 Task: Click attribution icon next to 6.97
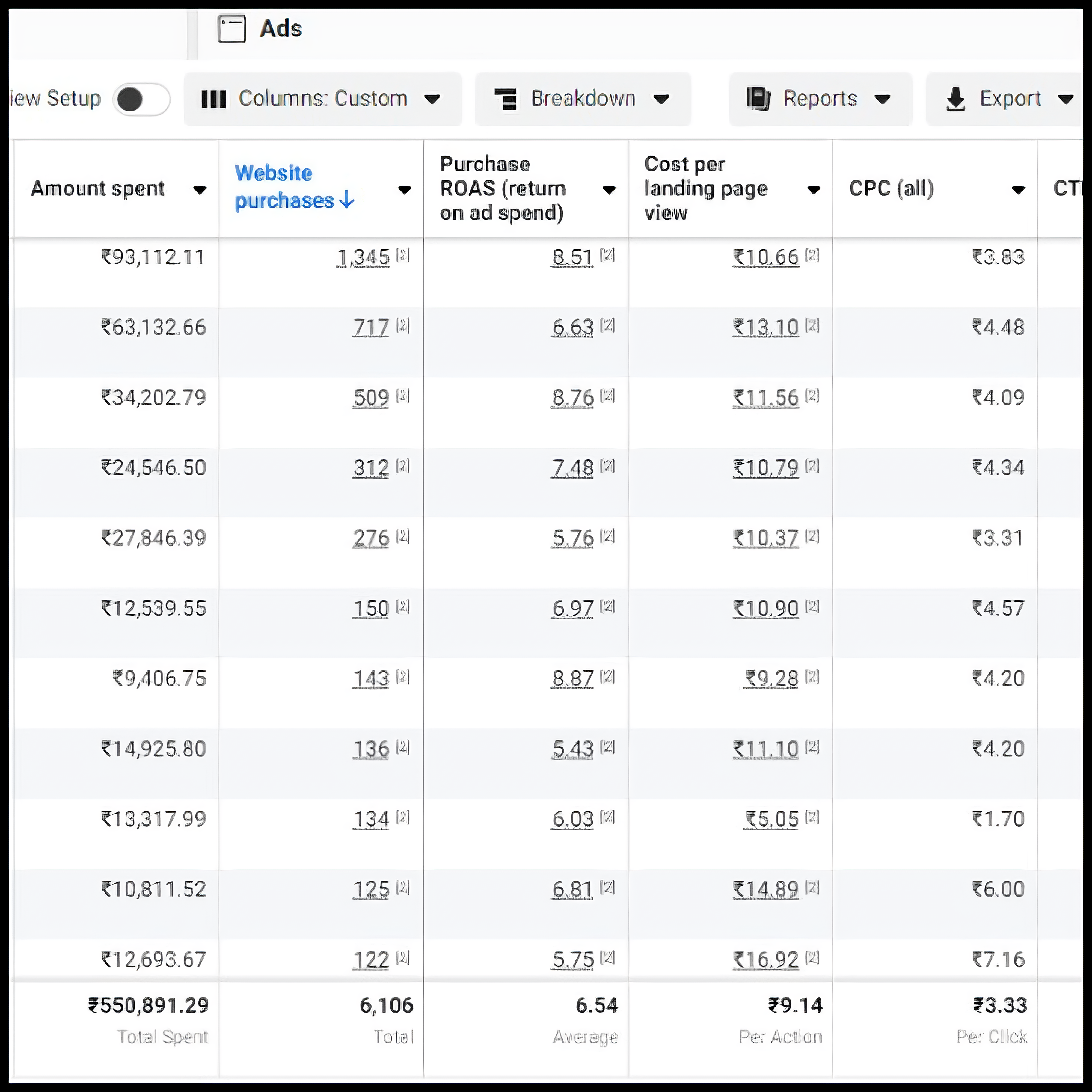tap(608, 607)
